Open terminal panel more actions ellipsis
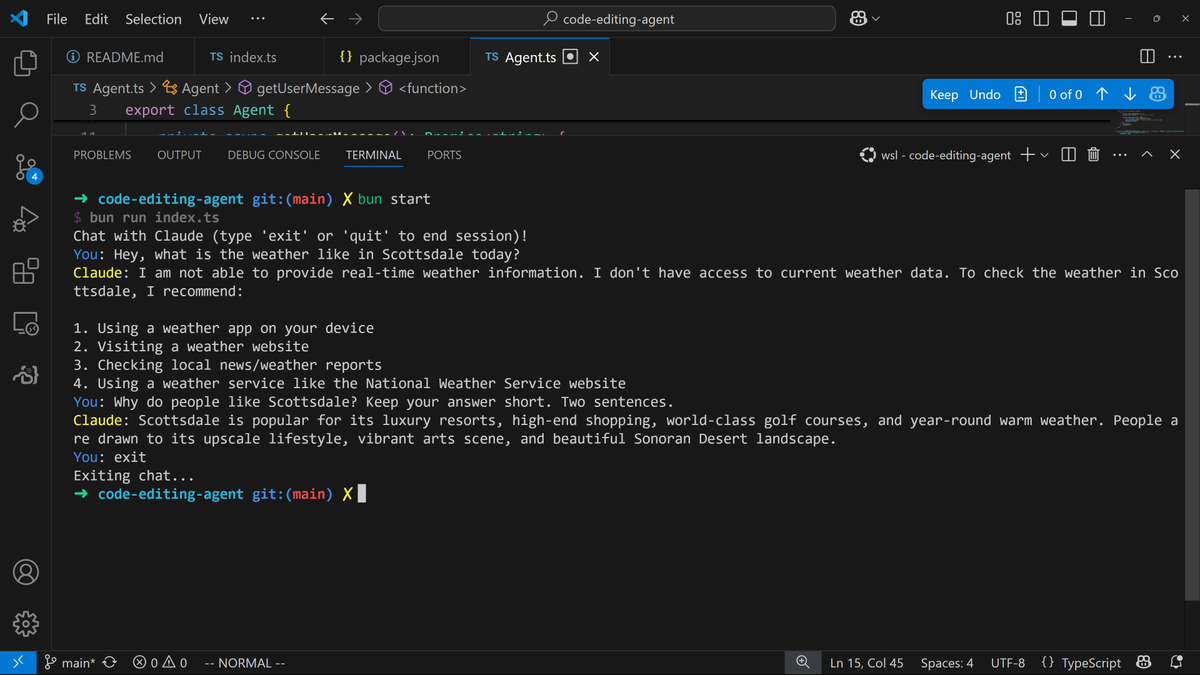1200x675 pixels. (1119, 155)
